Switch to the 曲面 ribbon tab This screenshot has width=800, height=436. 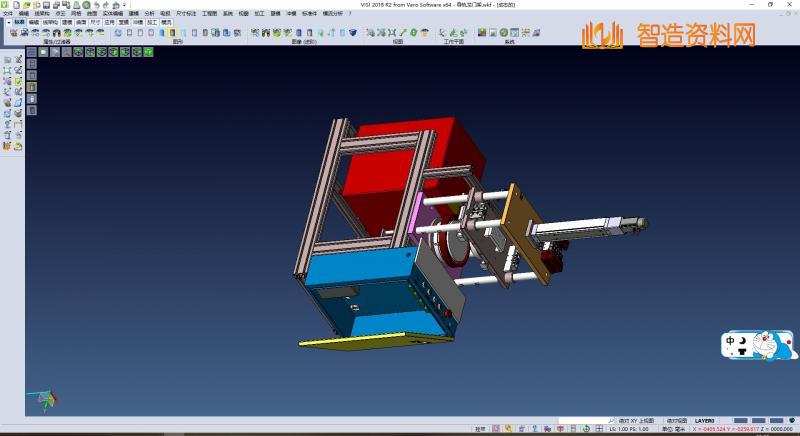(80, 21)
